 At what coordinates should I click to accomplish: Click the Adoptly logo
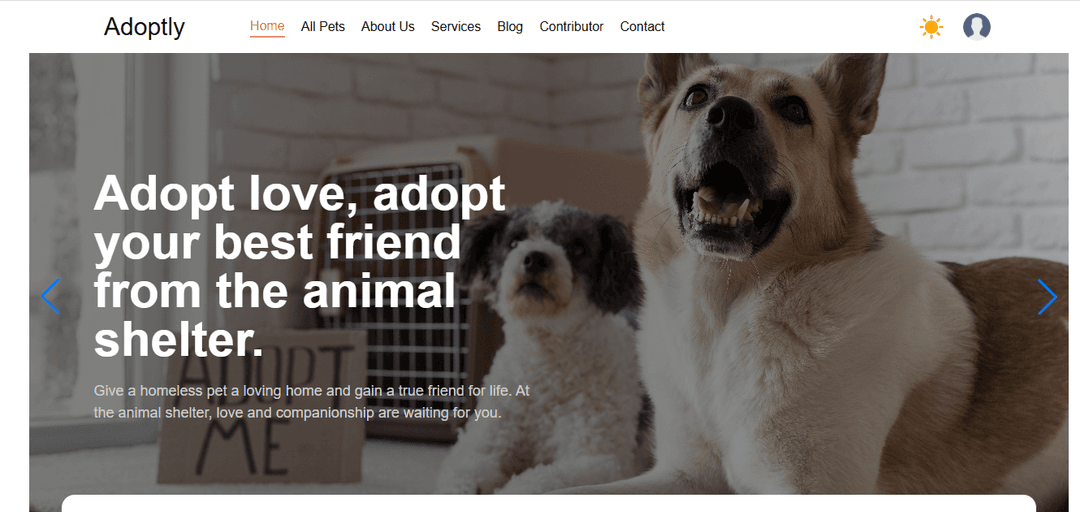click(x=144, y=27)
